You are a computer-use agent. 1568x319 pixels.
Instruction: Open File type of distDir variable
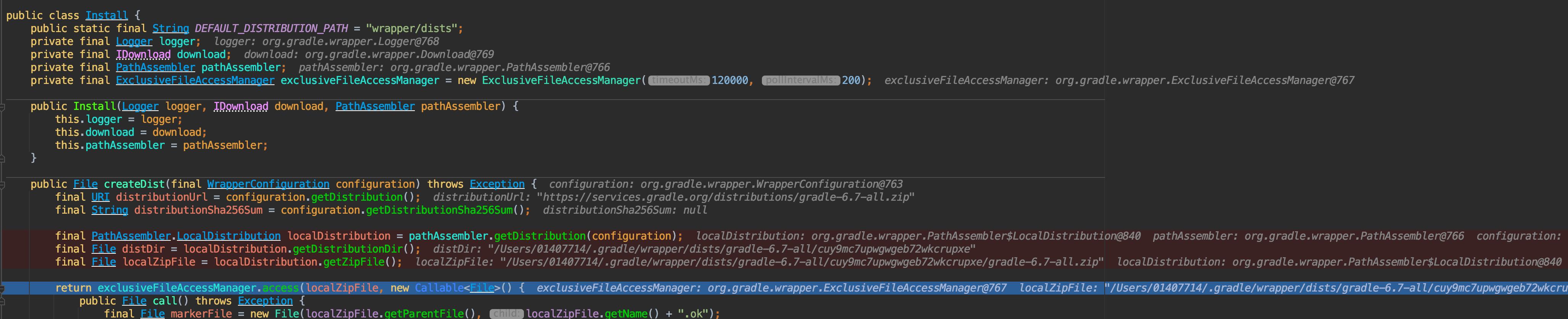pyautogui.click(x=103, y=249)
